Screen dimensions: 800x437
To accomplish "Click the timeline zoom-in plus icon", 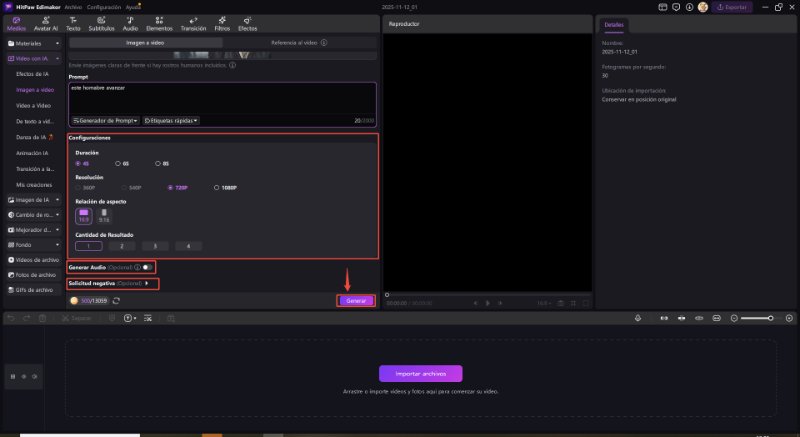I will coord(789,318).
